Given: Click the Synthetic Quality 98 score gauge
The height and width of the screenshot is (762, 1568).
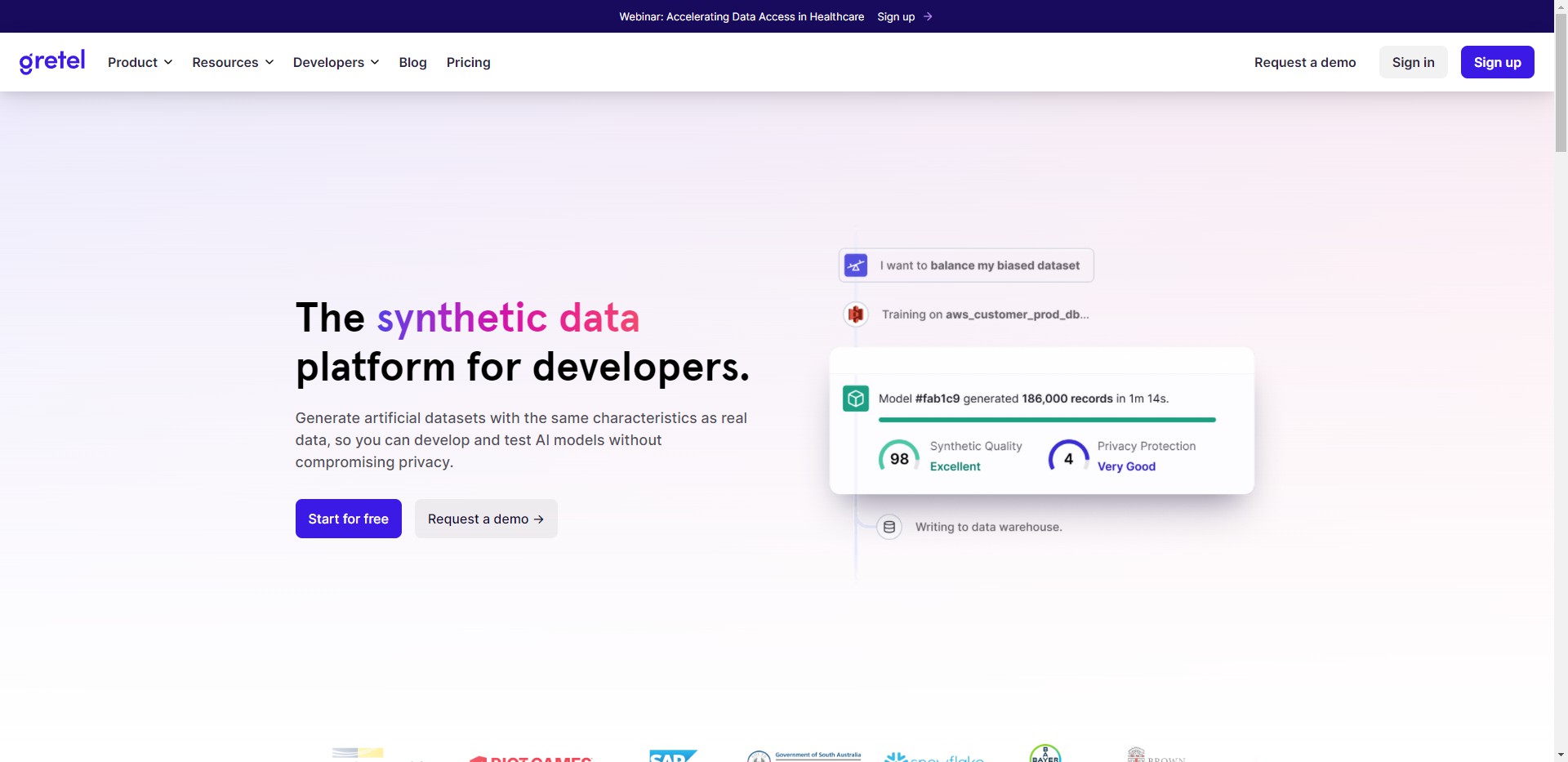Looking at the screenshot, I should [x=899, y=457].
